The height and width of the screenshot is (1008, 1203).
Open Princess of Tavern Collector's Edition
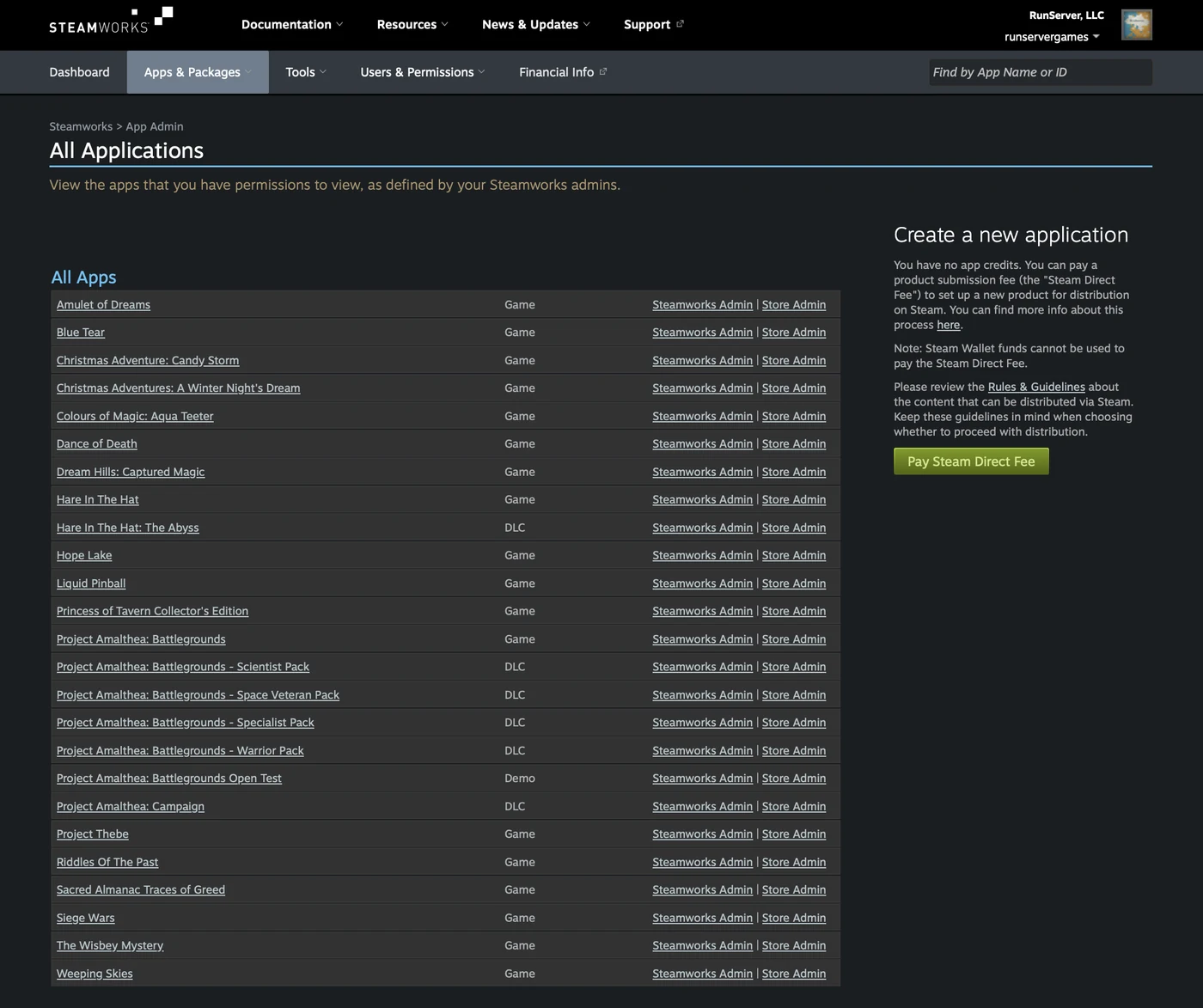[x=152, y=611]
